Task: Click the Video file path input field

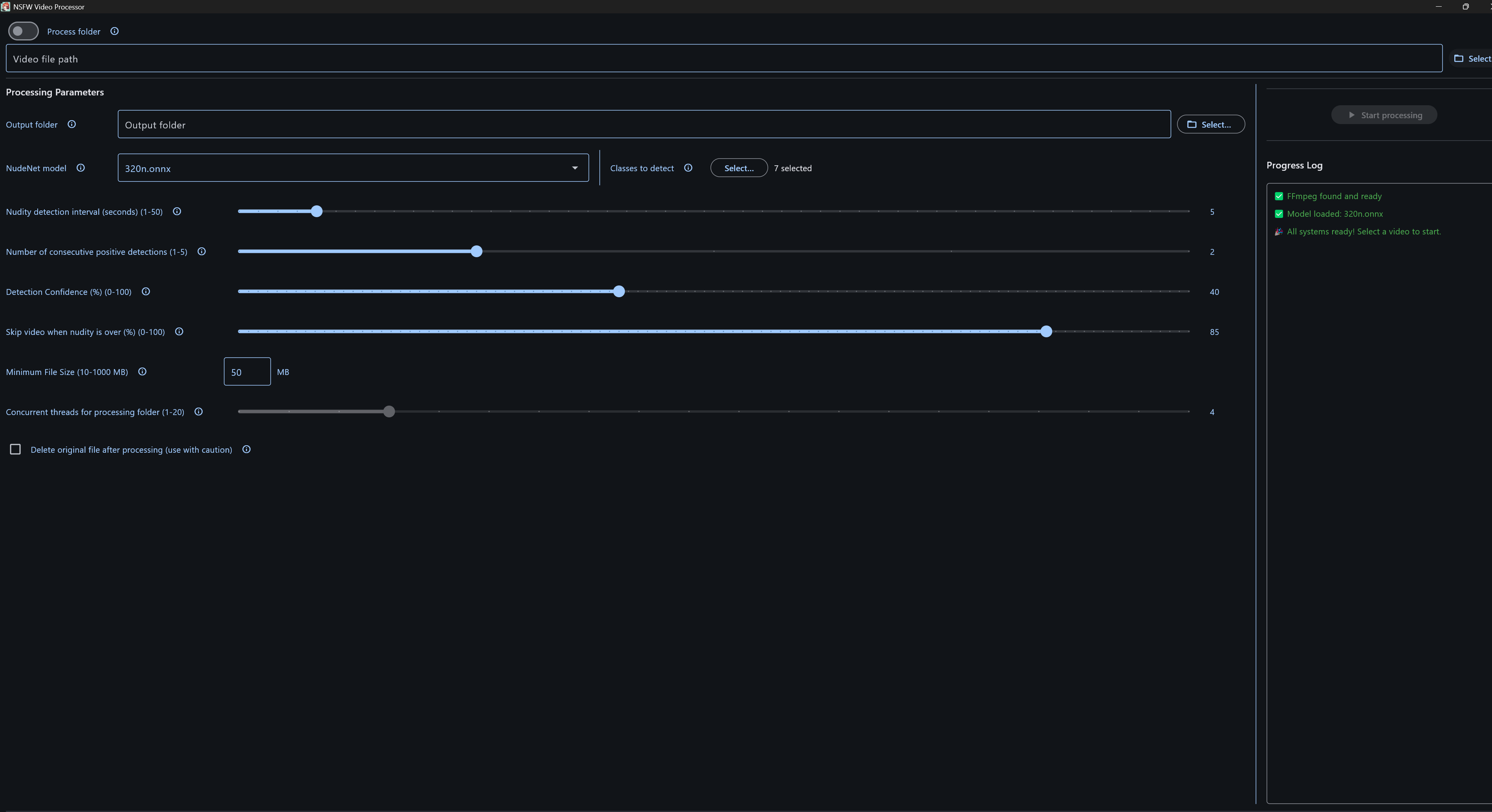Action: click(x=723, y=59)
